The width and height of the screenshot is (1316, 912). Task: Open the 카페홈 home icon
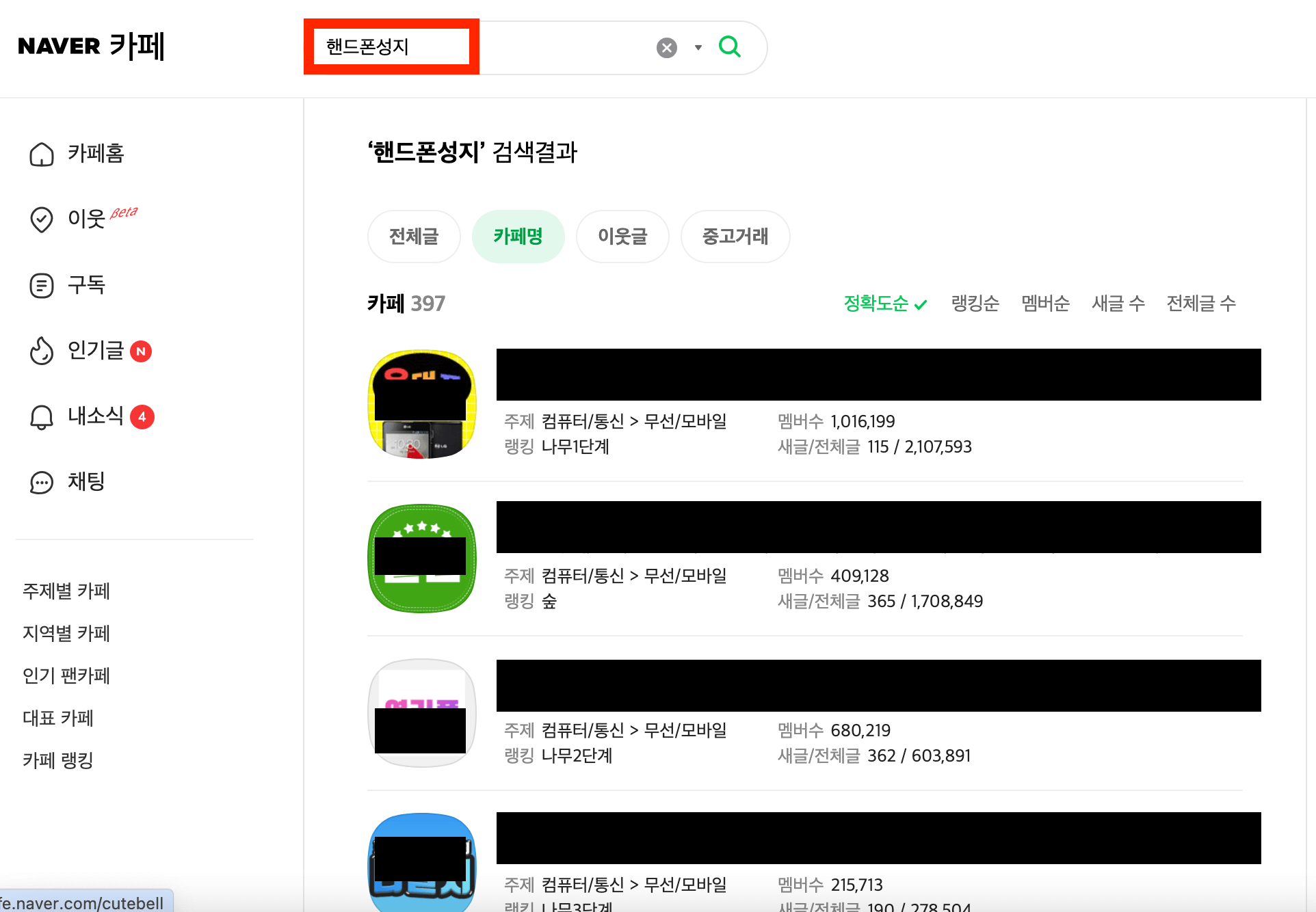41,155
